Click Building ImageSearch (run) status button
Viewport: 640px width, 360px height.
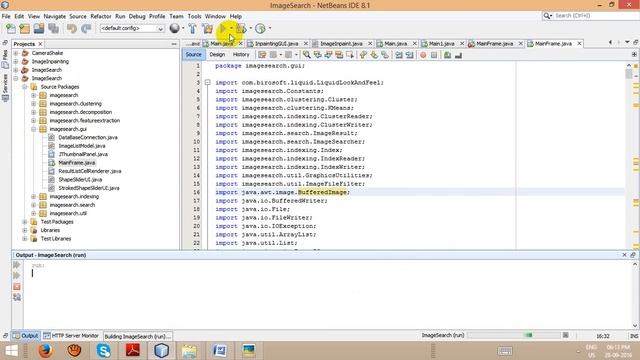coord(138,336)
